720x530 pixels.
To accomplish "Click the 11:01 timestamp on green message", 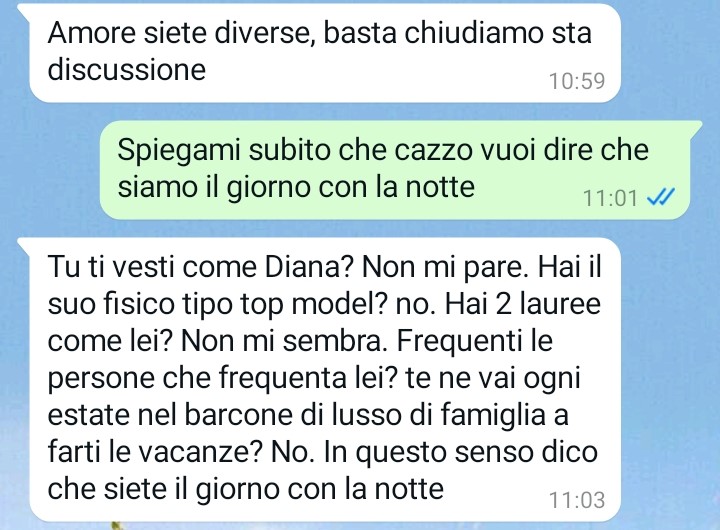I will [x=610, y=199].
